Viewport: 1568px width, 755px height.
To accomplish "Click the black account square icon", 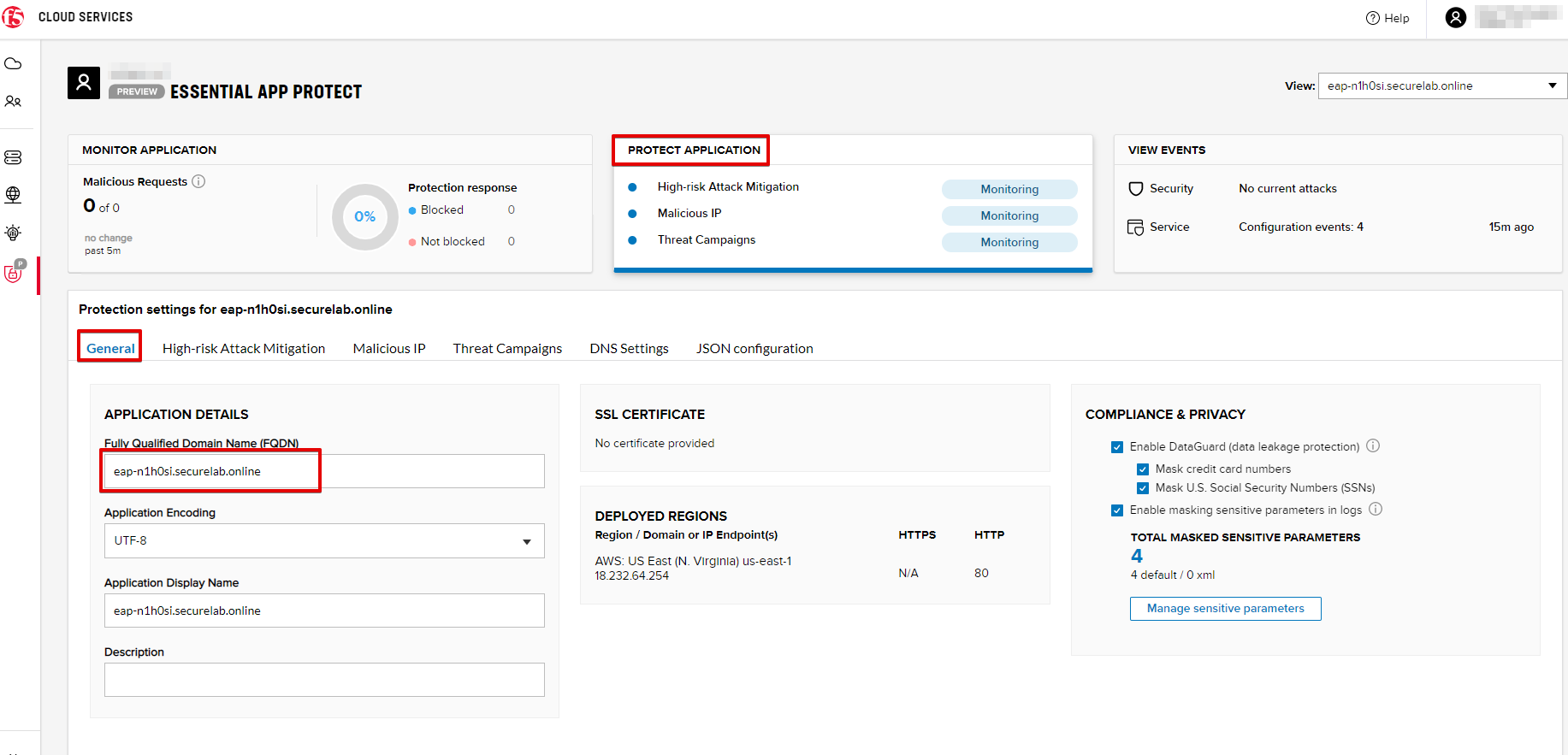I will [x=84, y=83].
